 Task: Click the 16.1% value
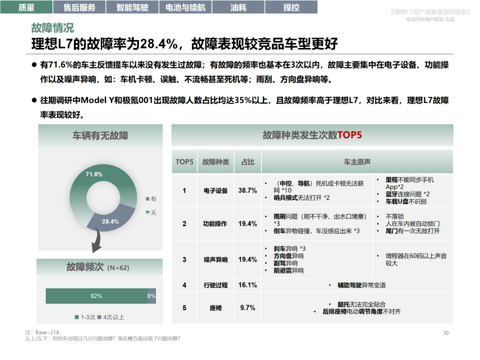pos(248,285)
